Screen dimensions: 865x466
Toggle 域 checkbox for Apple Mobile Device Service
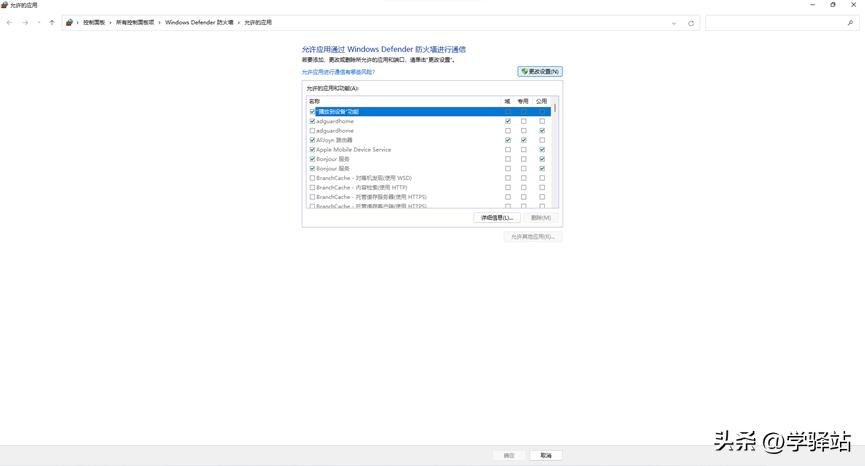tap(508, 149)
